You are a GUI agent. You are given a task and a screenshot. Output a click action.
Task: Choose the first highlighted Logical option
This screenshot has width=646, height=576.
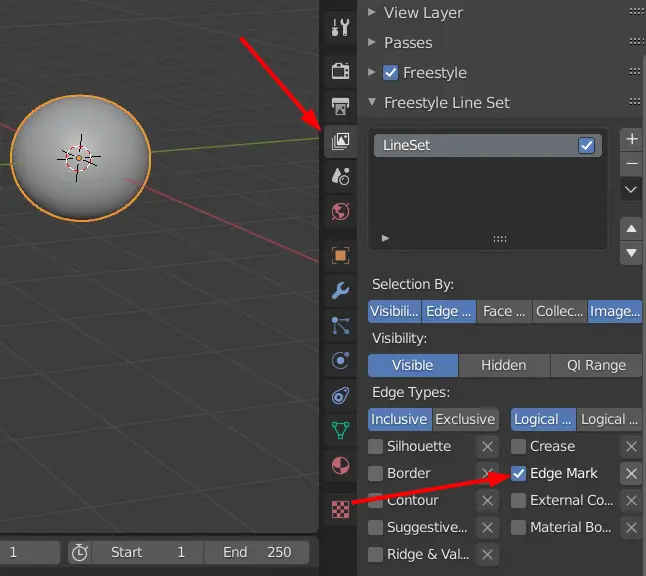(x=543, y=419)
